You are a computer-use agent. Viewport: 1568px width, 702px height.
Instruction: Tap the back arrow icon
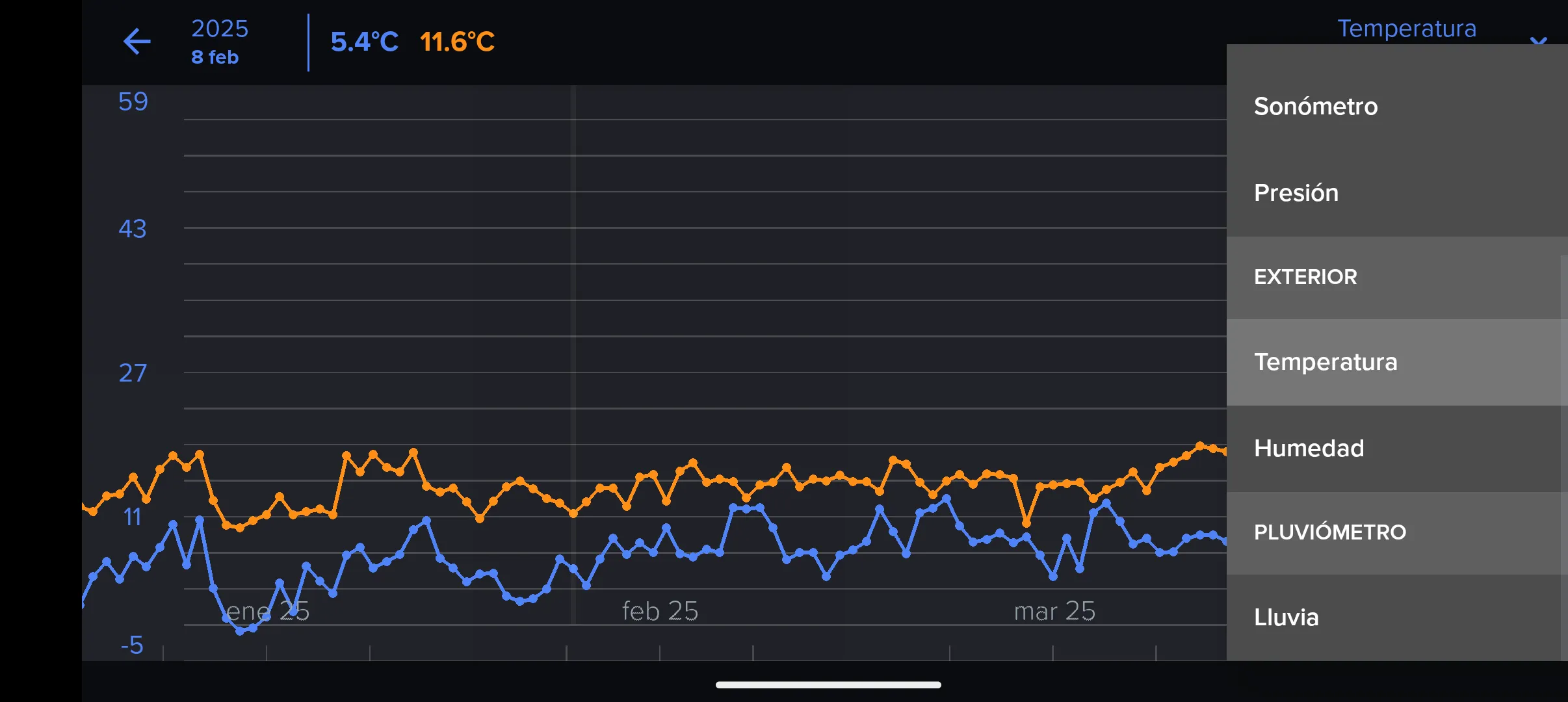(137, 42)
